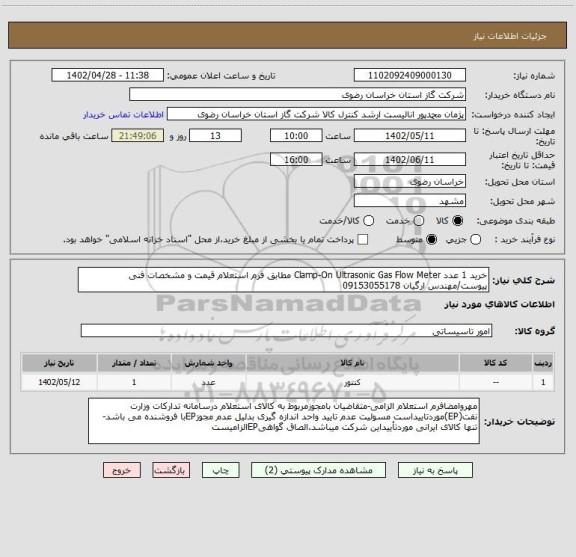Click buyer organization name field

click(x=297, y=94)
